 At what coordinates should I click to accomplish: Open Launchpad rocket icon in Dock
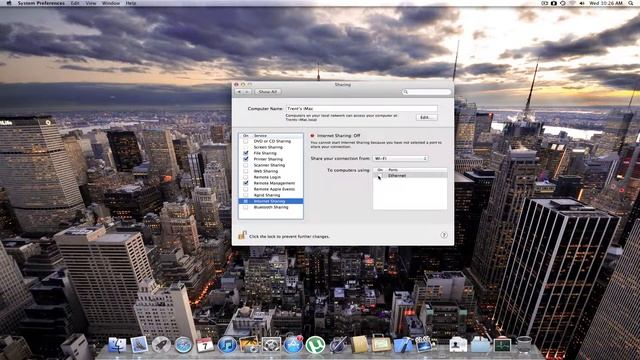tap(161, 345)
